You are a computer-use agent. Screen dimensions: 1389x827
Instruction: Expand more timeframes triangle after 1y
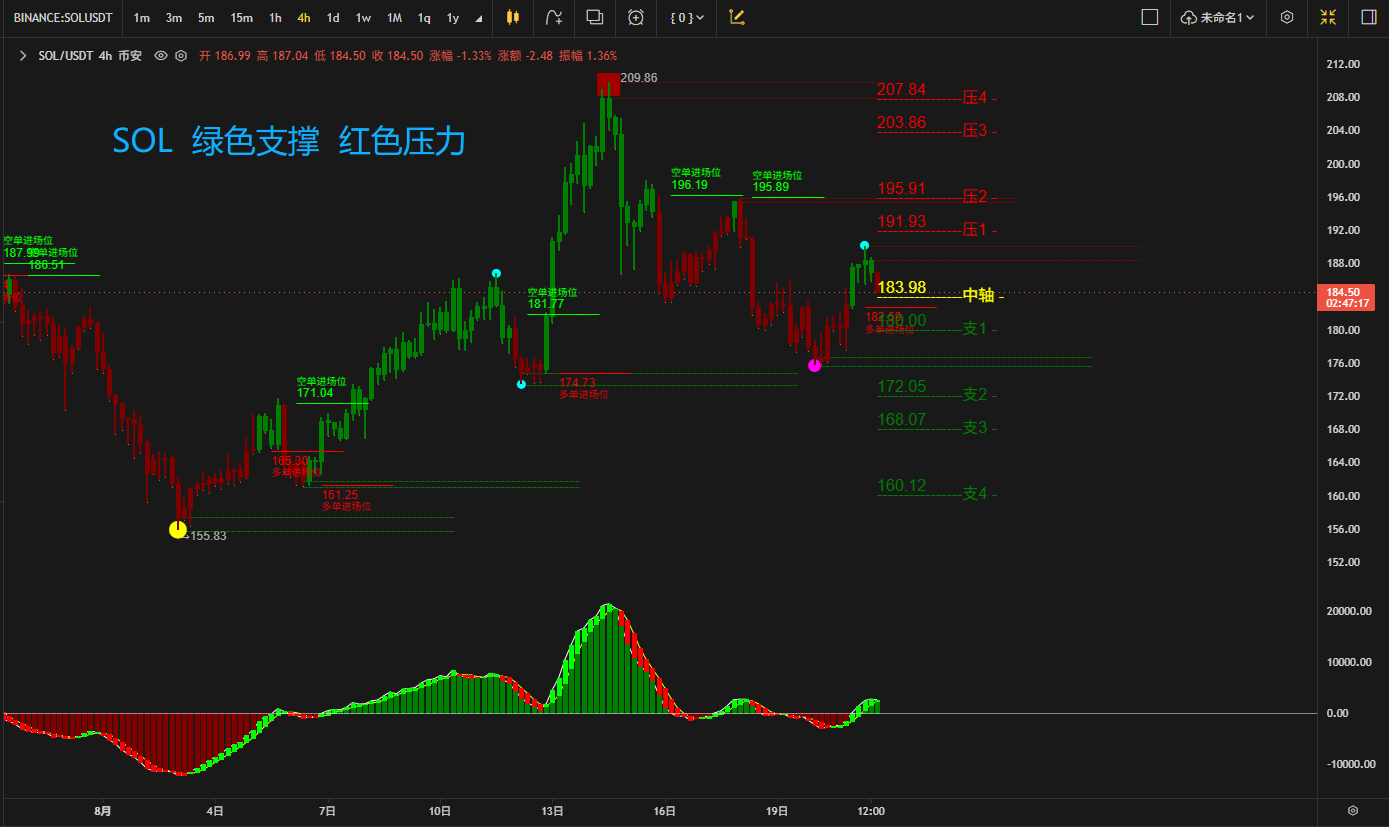coord(478,18)
